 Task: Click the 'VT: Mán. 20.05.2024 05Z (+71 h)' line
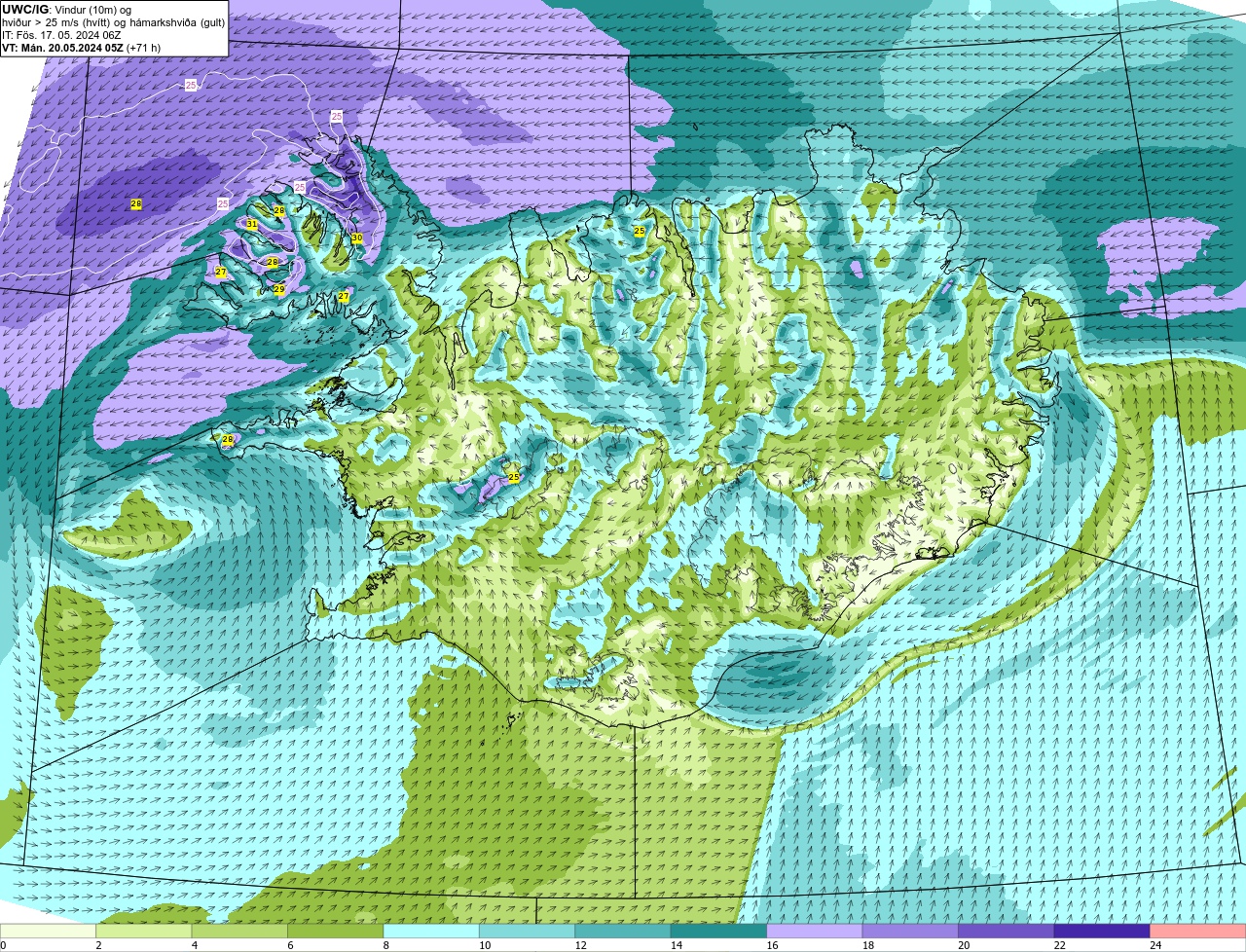(x=82, y=48)
